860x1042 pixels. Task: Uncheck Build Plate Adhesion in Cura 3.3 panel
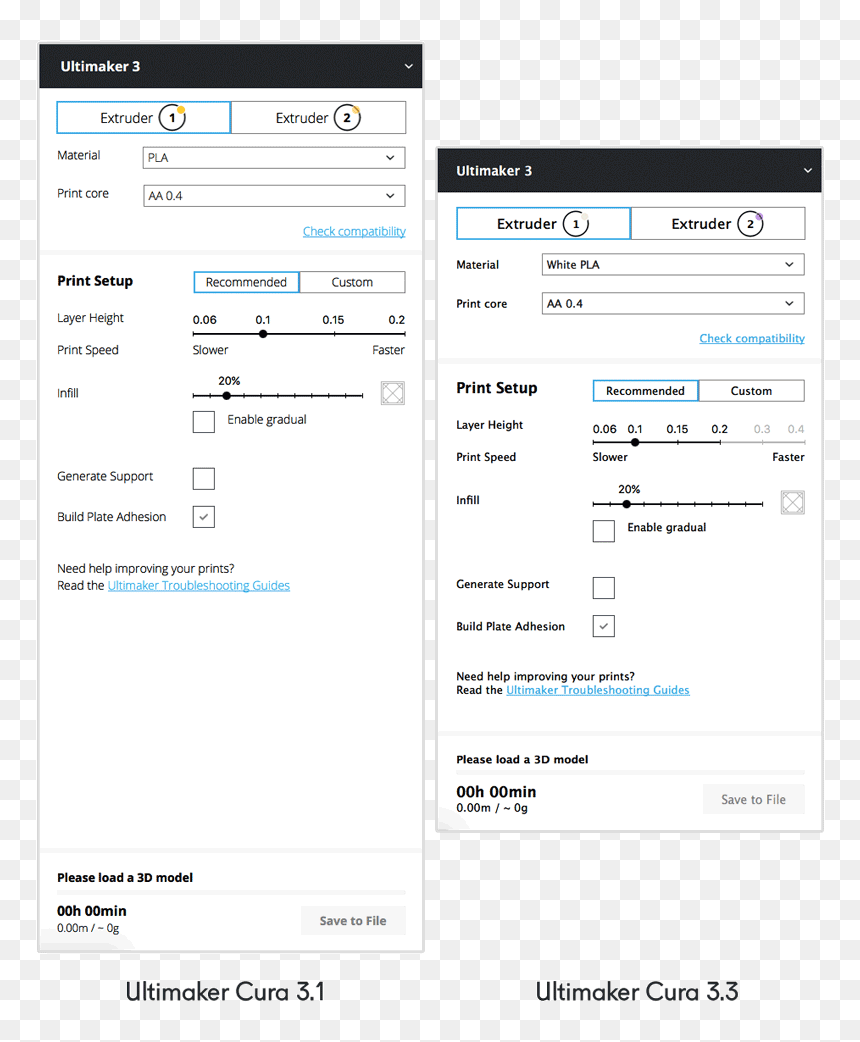pyautogui.click(x=603, y=626)
